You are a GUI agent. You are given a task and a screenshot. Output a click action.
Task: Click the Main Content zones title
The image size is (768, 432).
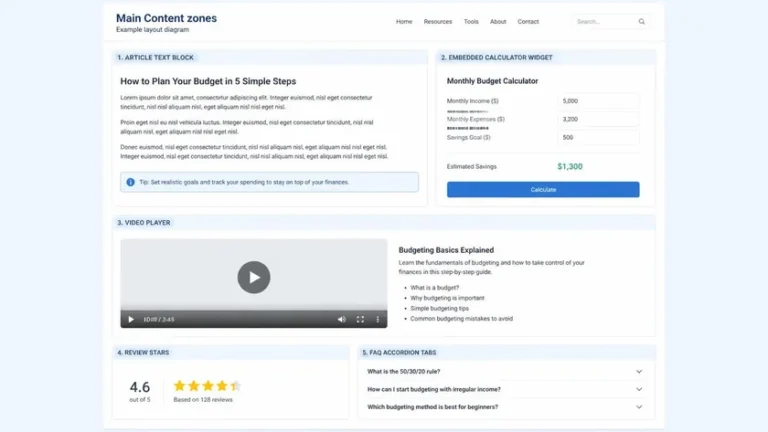pyautogui.click(x=167, y=18)
